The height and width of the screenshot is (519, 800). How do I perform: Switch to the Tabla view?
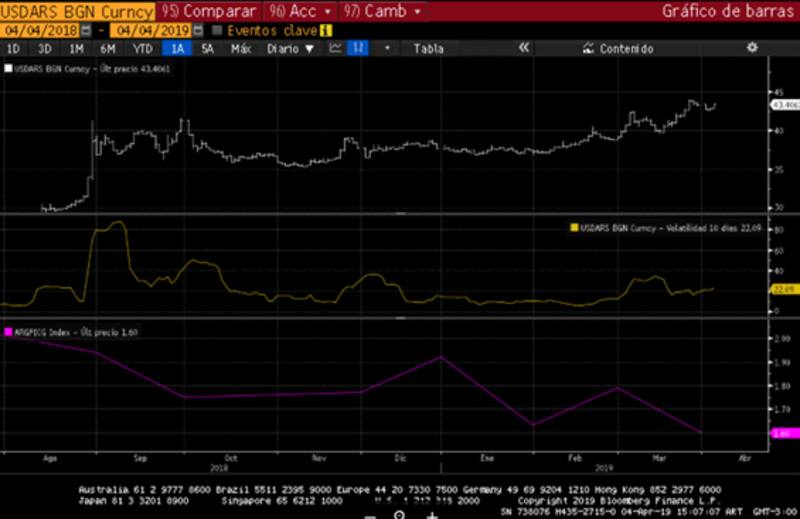click(x=429, y=48)
